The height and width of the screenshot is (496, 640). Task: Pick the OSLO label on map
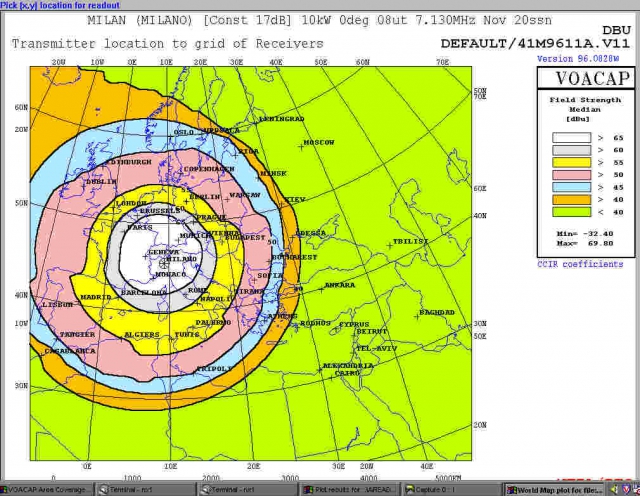(x=184, y=133)
